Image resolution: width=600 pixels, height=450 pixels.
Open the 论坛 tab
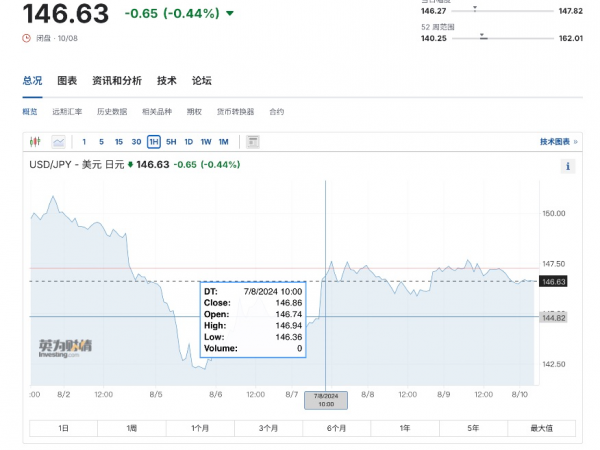[x=202, y=81]
